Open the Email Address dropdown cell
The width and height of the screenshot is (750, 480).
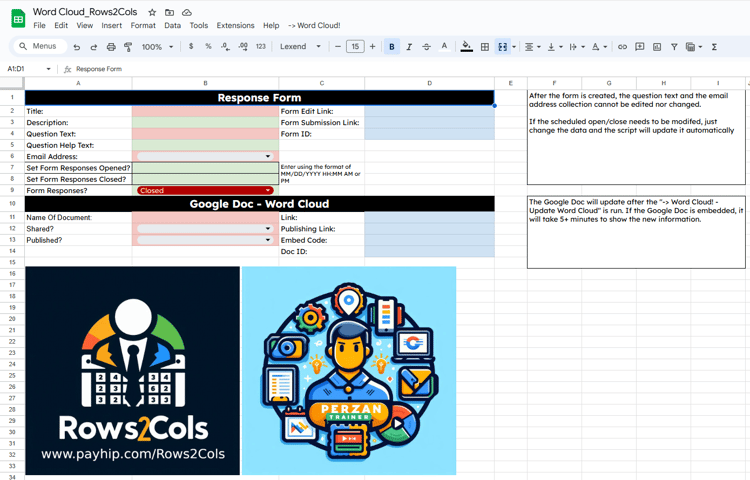coord(205,156)
